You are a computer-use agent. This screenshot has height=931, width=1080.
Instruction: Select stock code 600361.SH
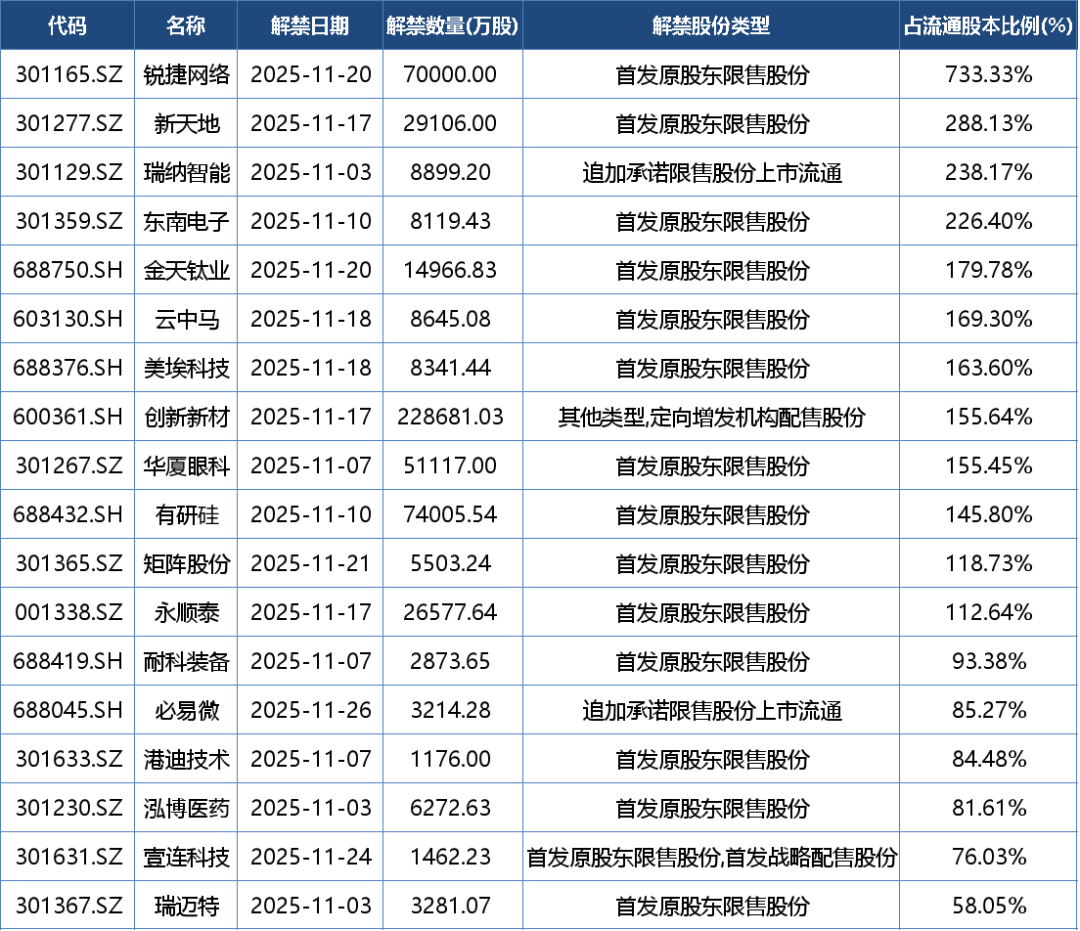tap(68, 417)
